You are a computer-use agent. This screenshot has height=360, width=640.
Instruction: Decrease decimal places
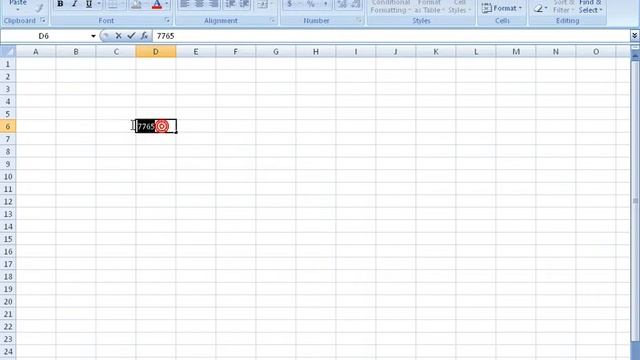(356, 4)
